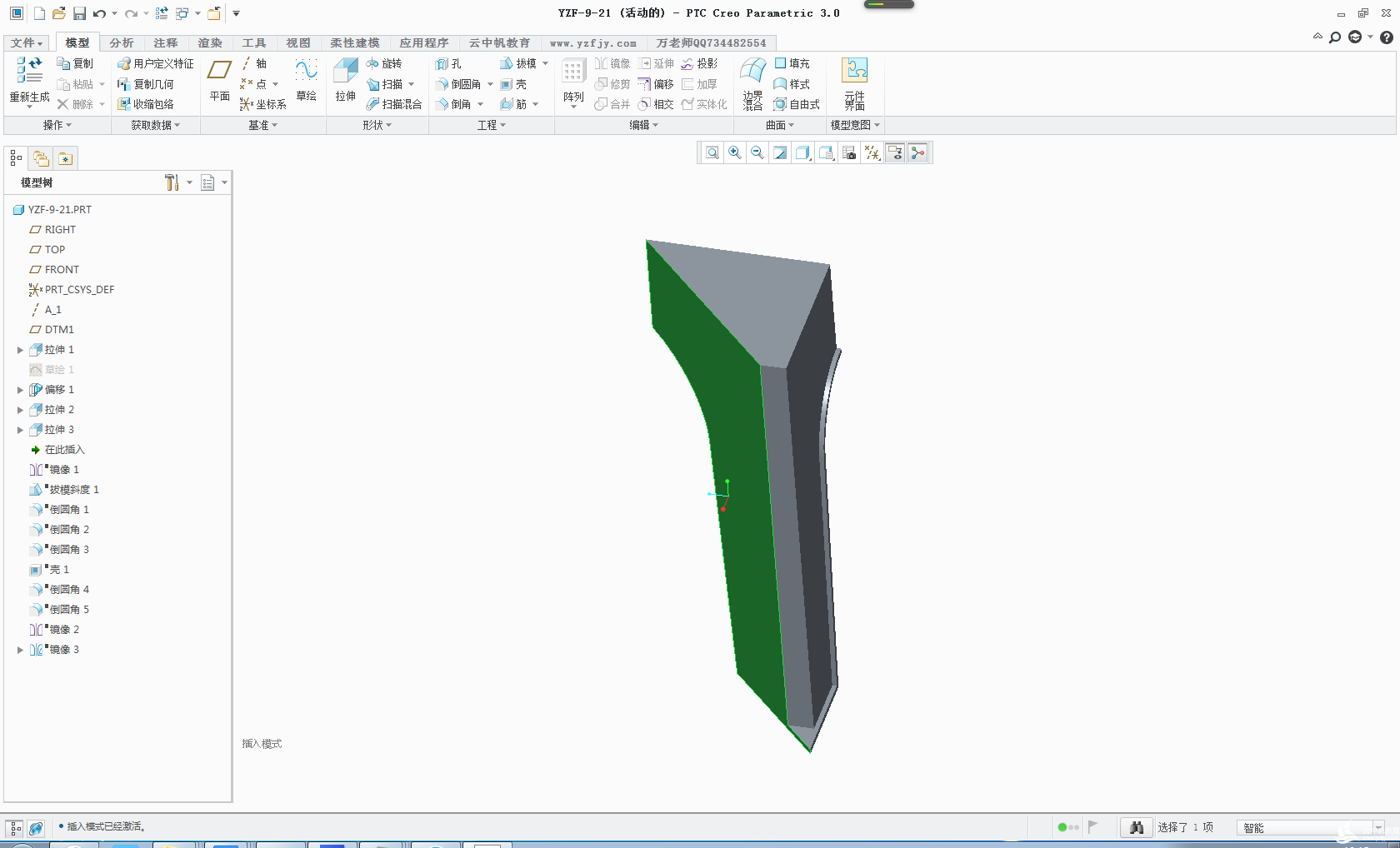Select 在此插入 (Insert Here) in model tree
This screenshot has height=848, width=1400.
click(64, 450)
